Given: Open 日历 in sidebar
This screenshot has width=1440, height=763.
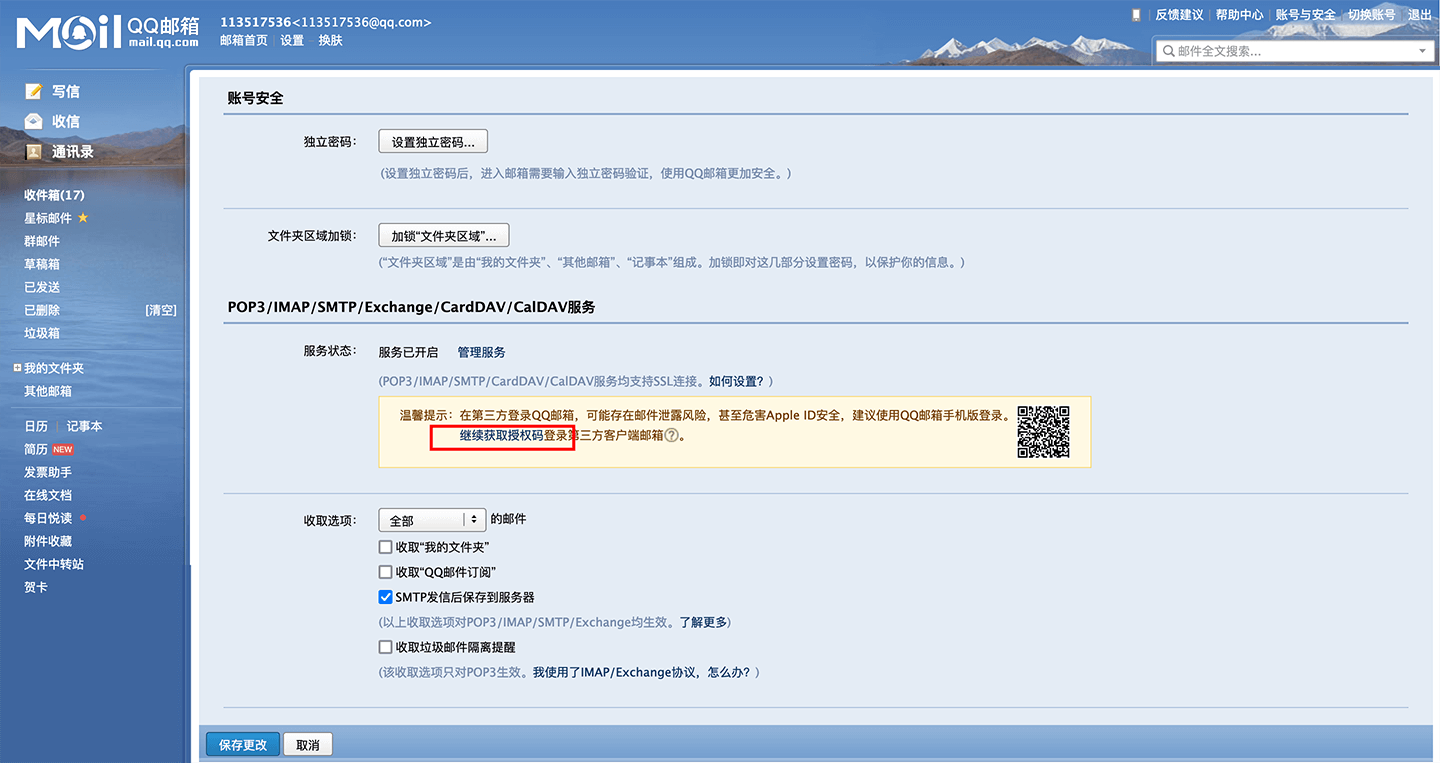Looking at the screenshot, I should click(36, 426).
